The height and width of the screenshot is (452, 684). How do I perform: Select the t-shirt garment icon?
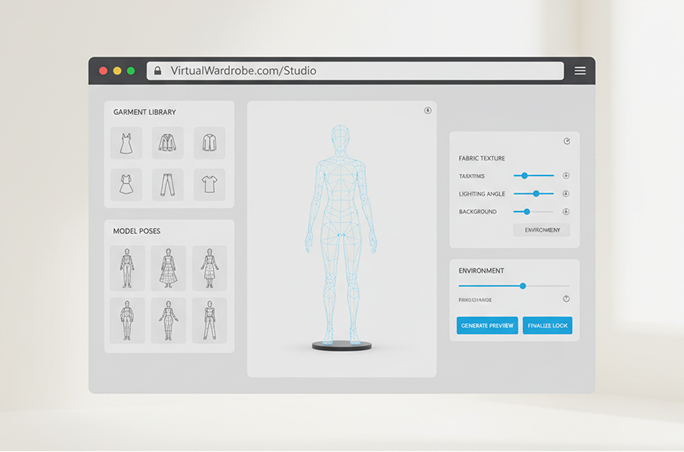tap(209, 184)
